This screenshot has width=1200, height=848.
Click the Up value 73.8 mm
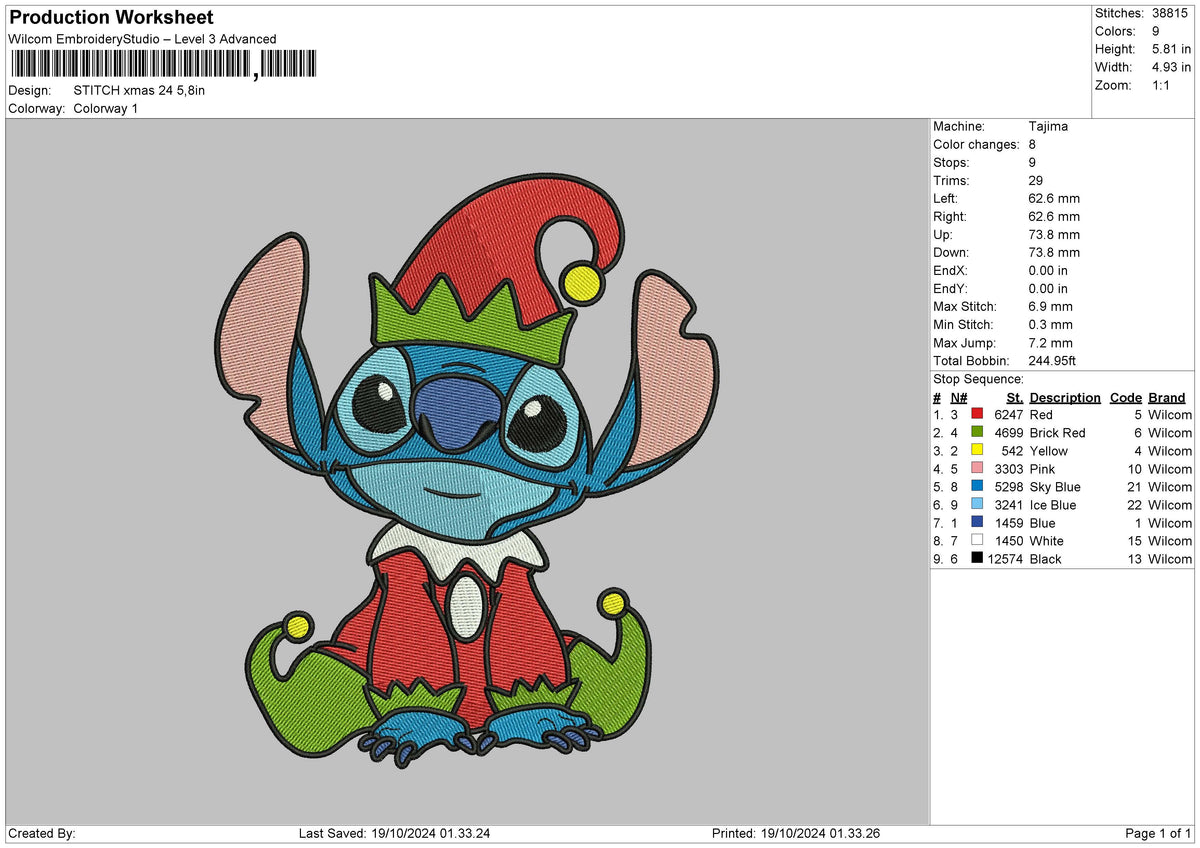pos(1054,234)
